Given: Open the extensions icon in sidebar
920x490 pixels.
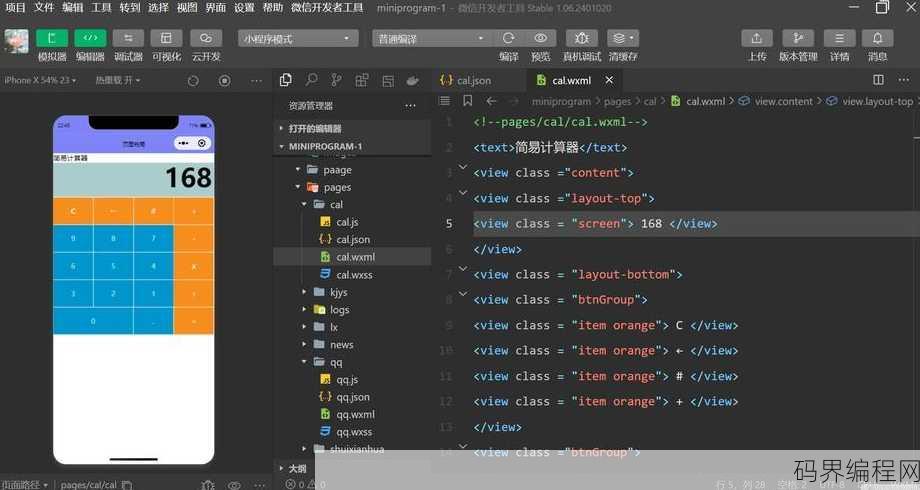Looking at the screenshot, I should pos(362,80).
